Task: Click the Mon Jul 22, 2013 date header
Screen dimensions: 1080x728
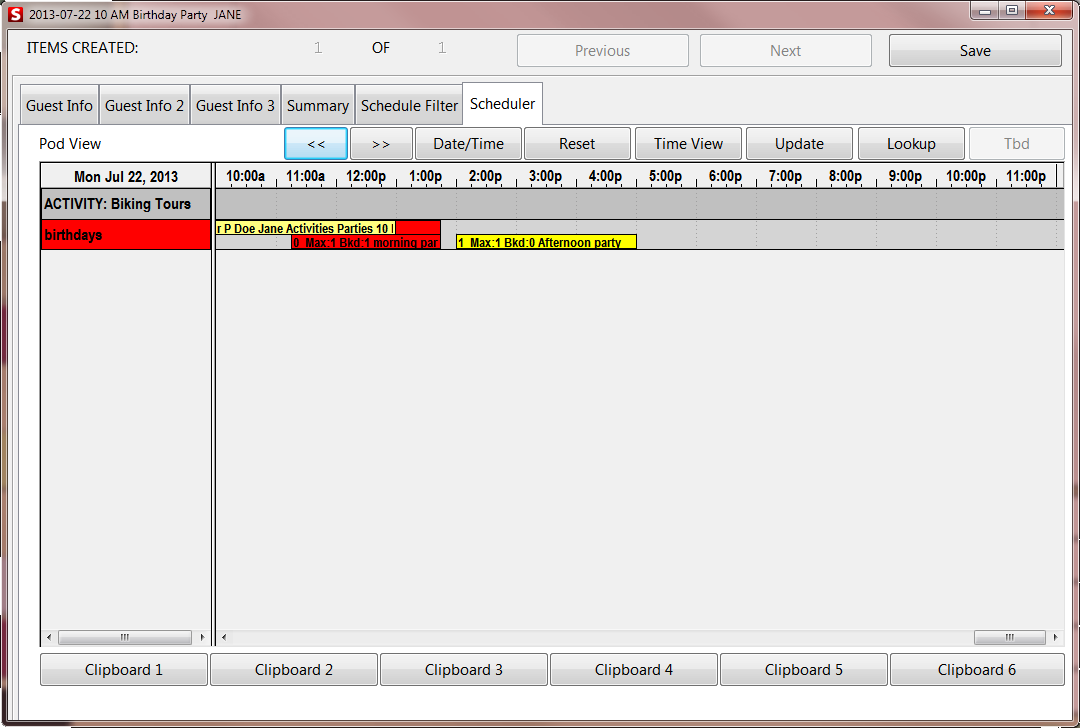Action: click(126, 176)
